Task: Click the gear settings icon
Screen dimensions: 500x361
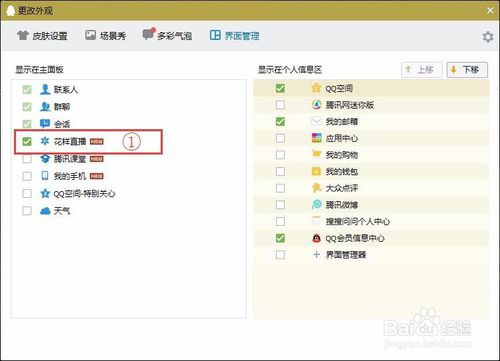Action: coord(488,37)
